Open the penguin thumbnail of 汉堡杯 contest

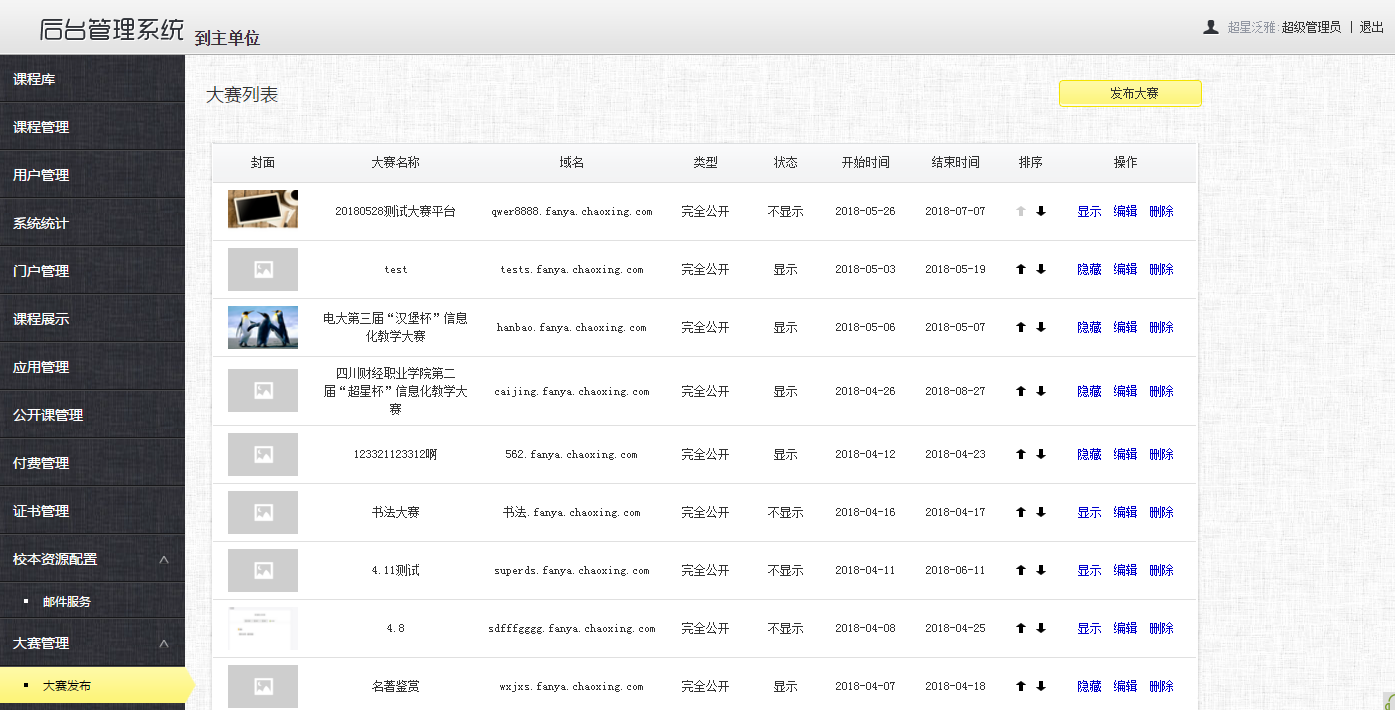coord(262,327)
